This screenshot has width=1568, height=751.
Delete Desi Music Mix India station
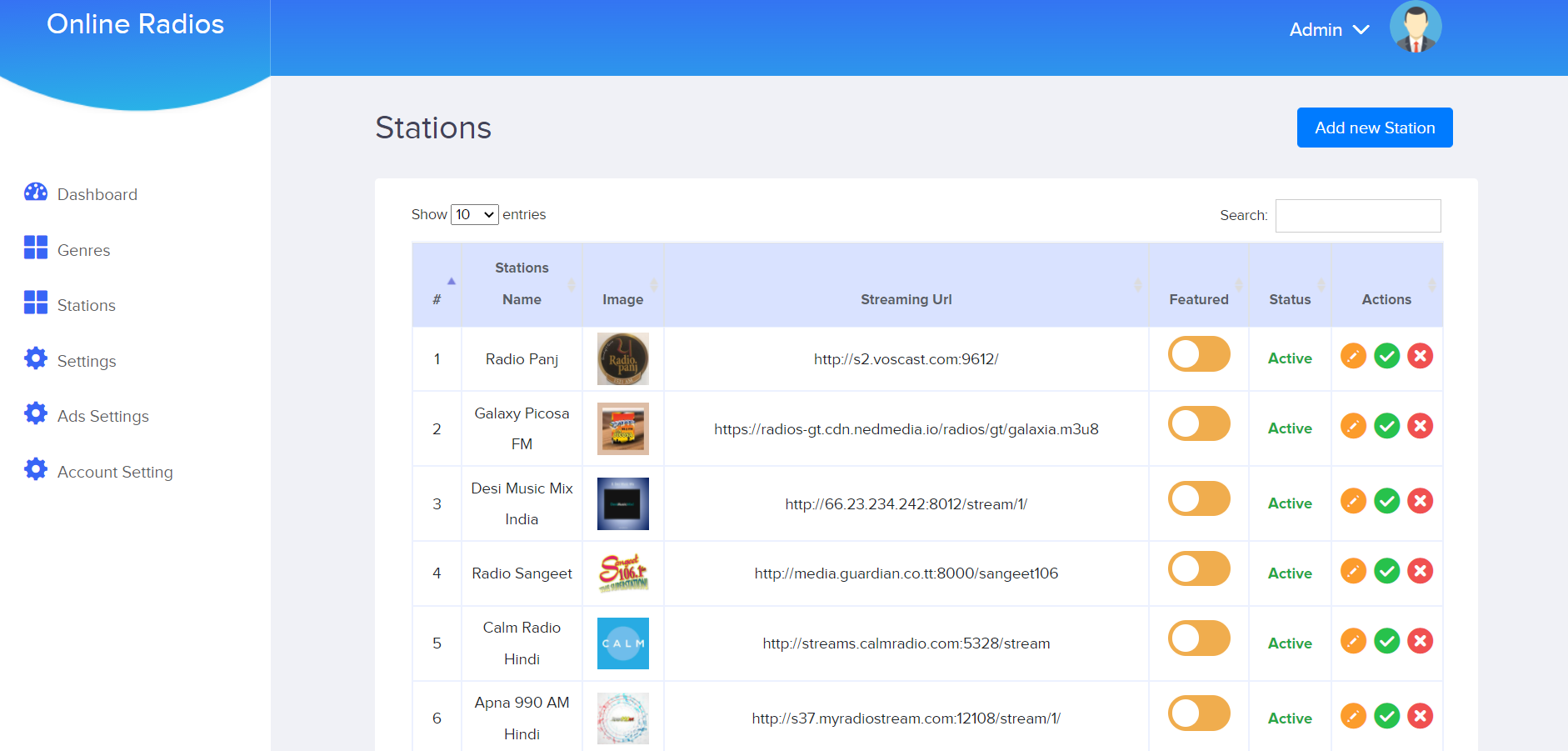coord(1420,501)
